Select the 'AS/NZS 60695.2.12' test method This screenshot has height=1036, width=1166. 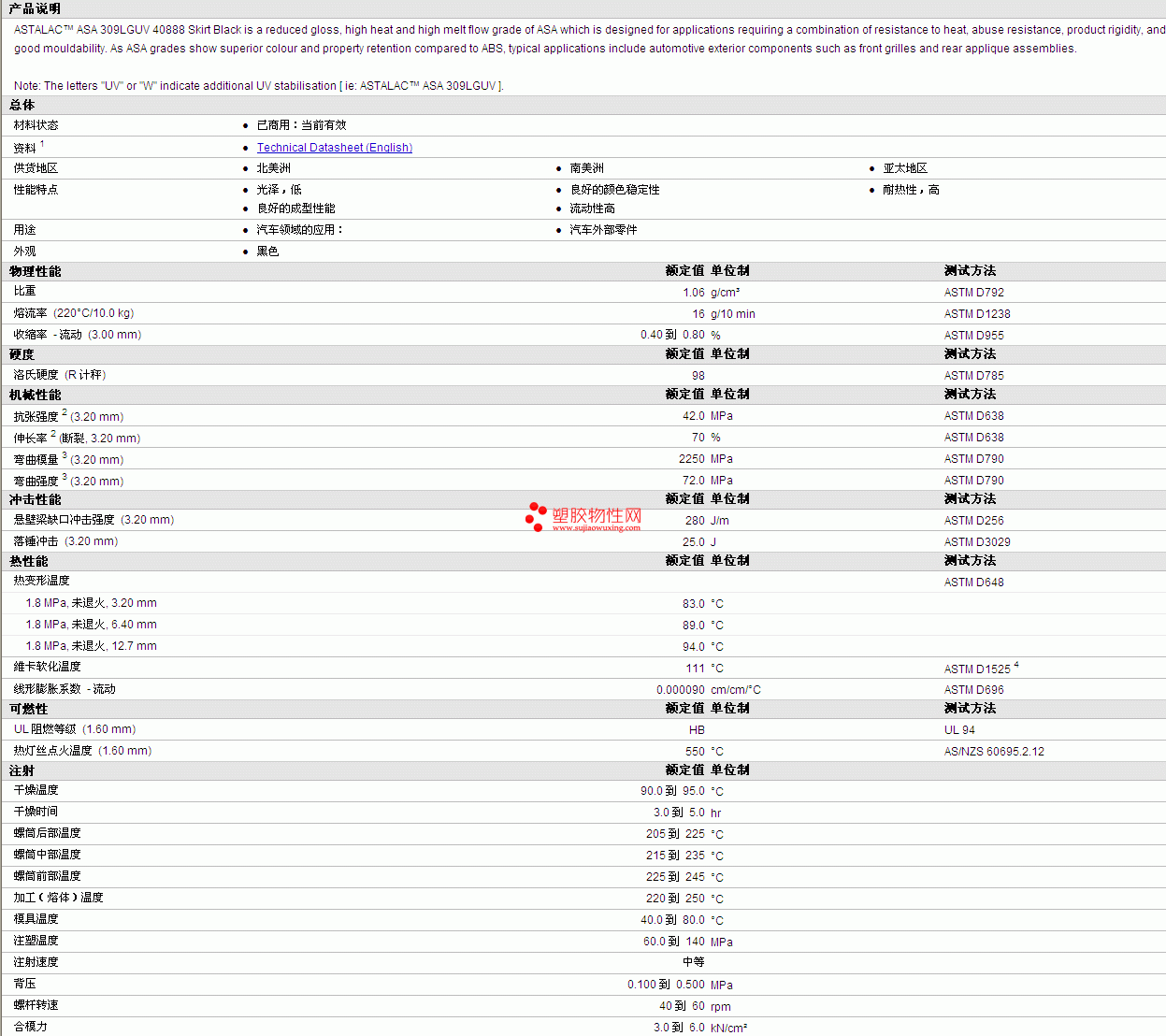[x=994, y=752]
